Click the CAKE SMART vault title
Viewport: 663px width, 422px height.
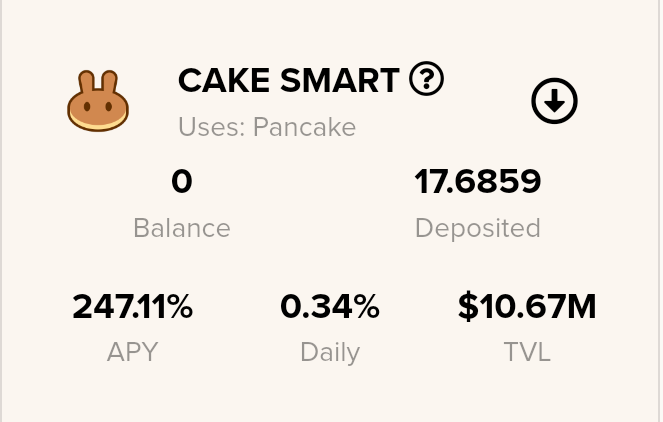[288, 80]
